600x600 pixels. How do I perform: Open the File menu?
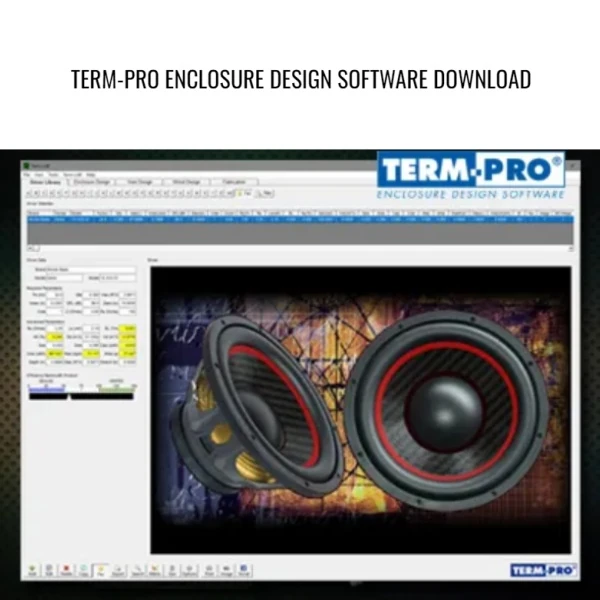click(x=27, y=174)
